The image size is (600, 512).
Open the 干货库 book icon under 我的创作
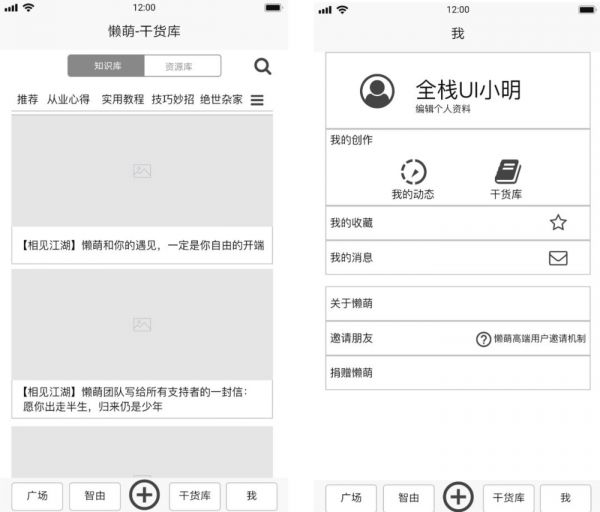click(x=507, y=171)
